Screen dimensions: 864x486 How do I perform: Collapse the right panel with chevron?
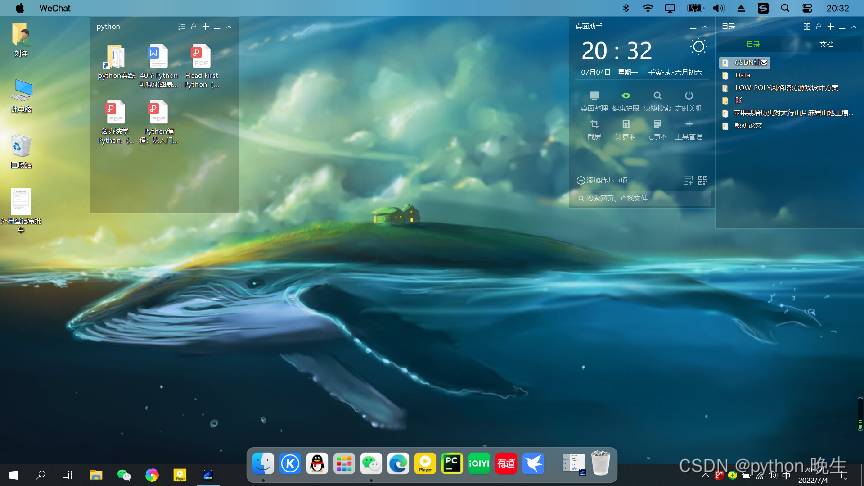[x=854, y=27]
